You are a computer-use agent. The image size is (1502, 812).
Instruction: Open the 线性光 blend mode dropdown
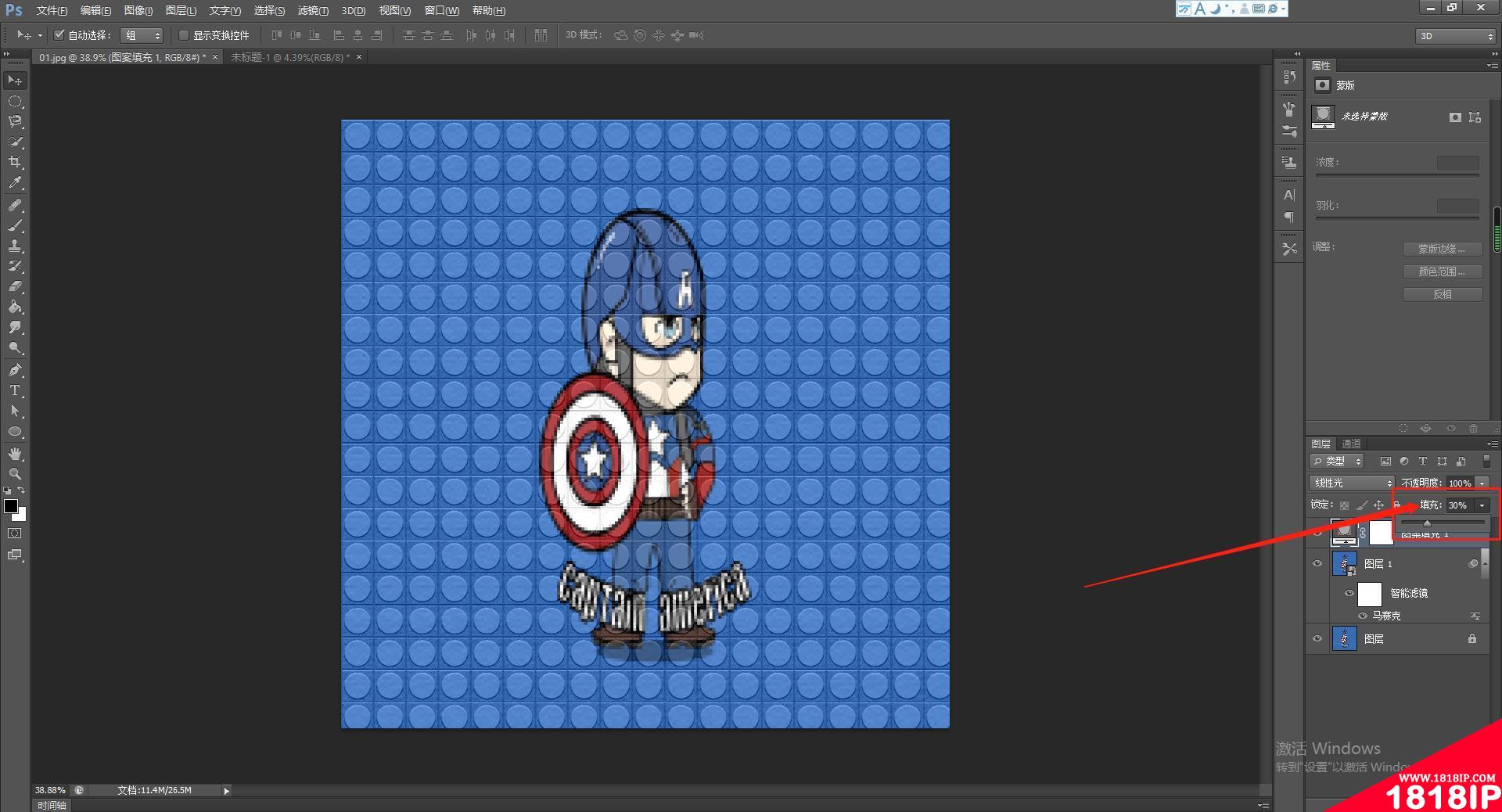click(x=1352, y=483)
